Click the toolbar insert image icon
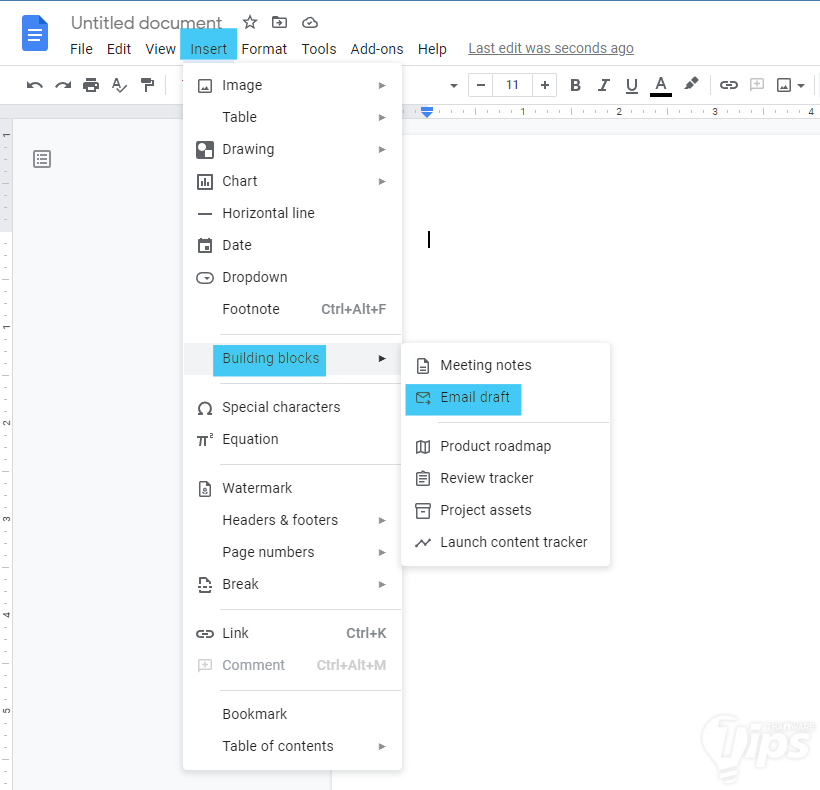The height and width of the screenshot is (790, 820). tap(784, 85)
